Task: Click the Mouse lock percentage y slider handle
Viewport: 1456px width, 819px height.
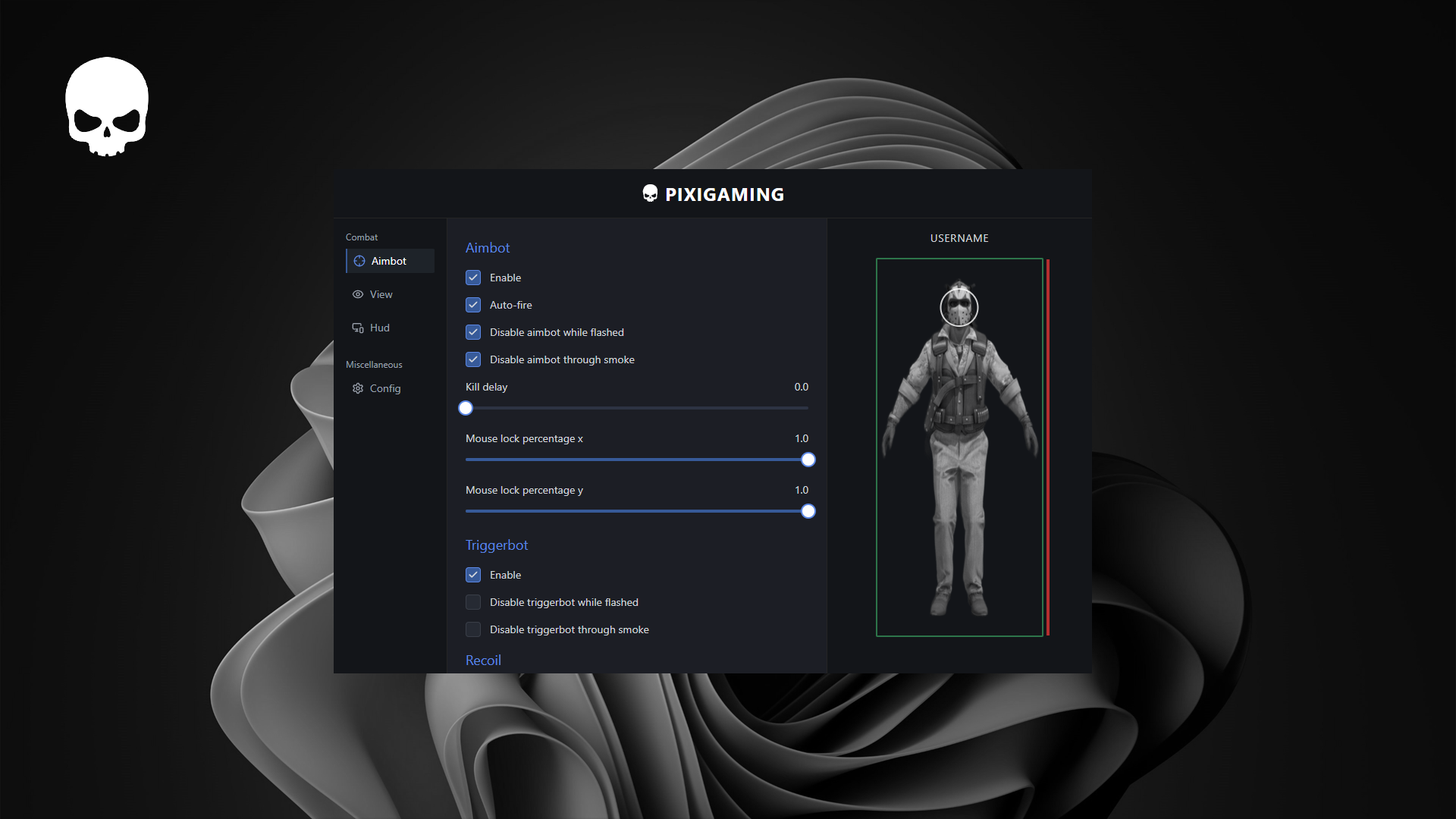Action: [x=808, y=511]
